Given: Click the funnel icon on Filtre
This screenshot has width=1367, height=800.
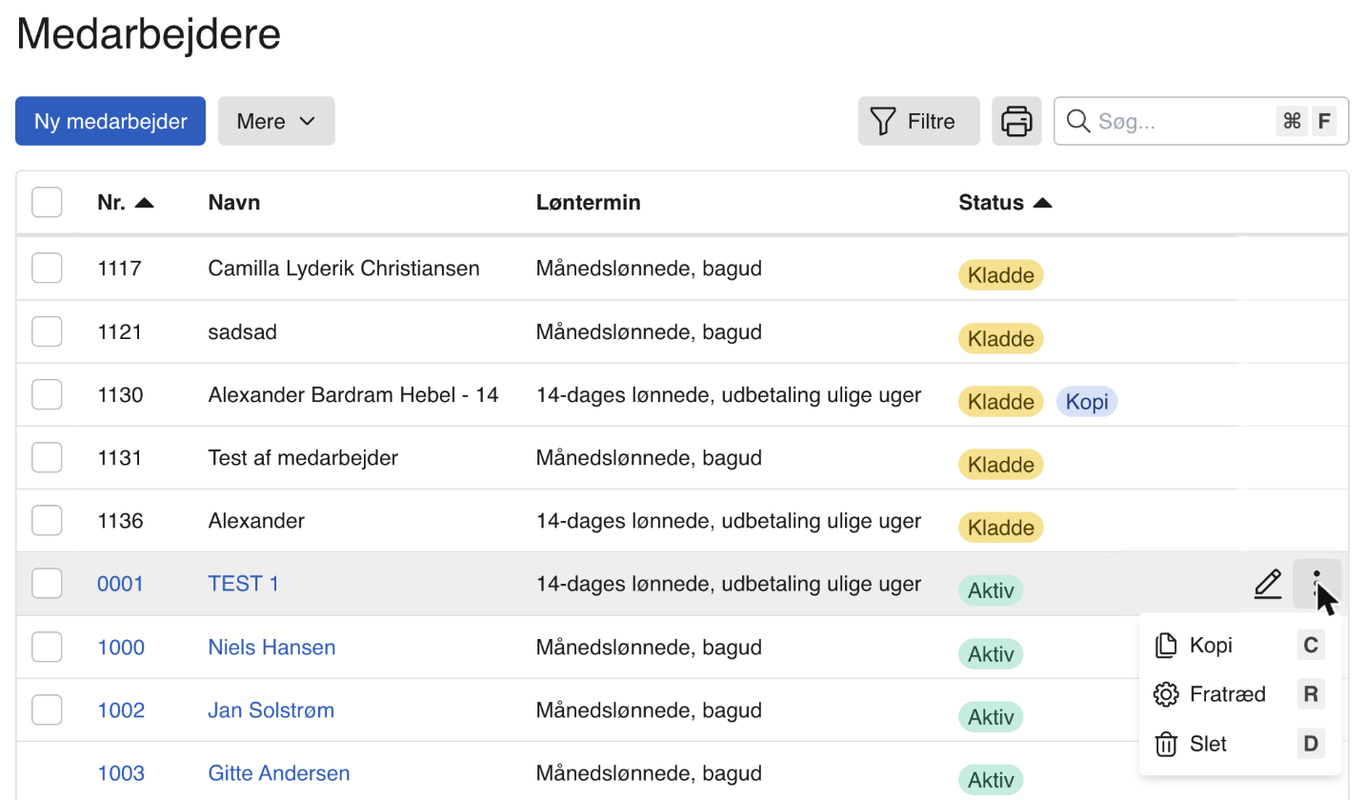Looking at the screenshot, I should click(883, 121).
